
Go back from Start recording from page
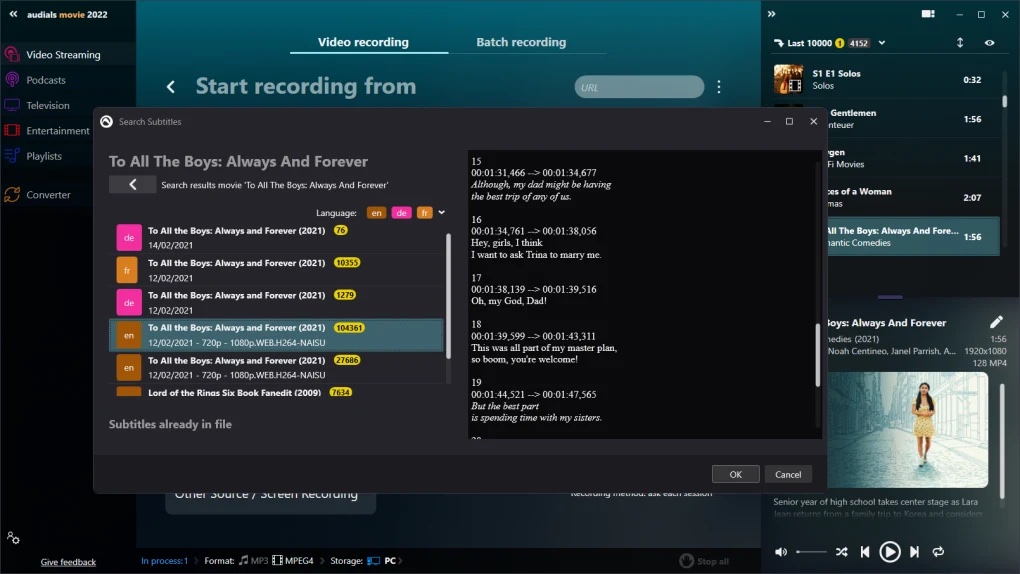tap(170, 87)
